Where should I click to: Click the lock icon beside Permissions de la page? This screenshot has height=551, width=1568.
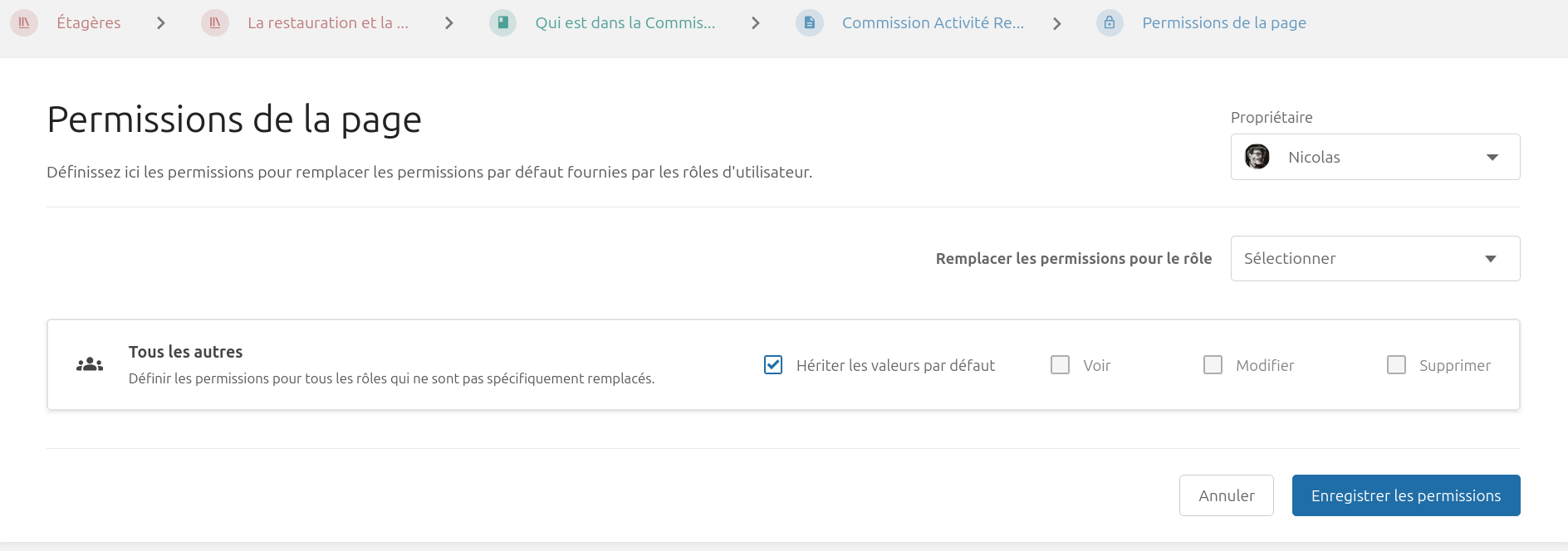(x=1110, y=23)
